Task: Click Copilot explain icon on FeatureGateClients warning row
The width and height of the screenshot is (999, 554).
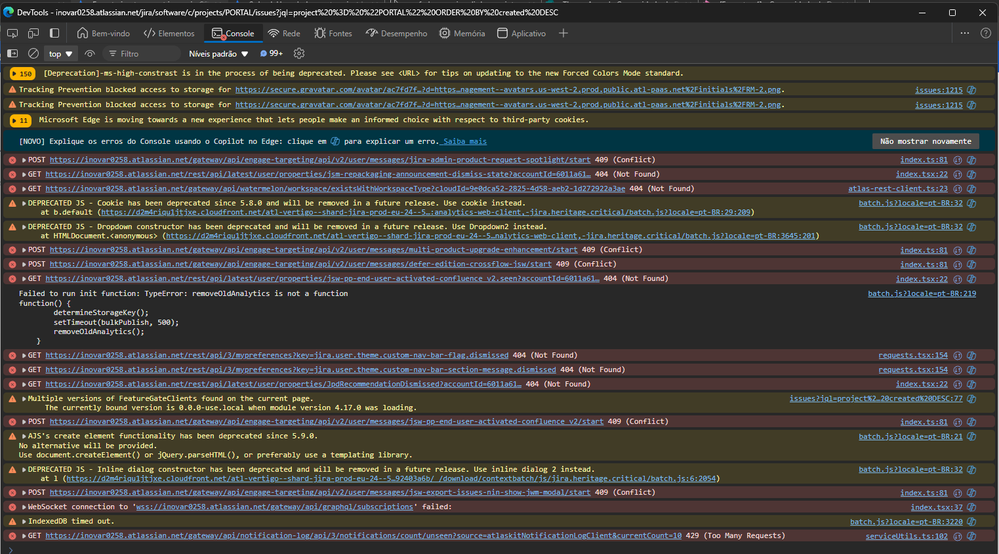Action: pyautogui.click(x=972, y=399)
